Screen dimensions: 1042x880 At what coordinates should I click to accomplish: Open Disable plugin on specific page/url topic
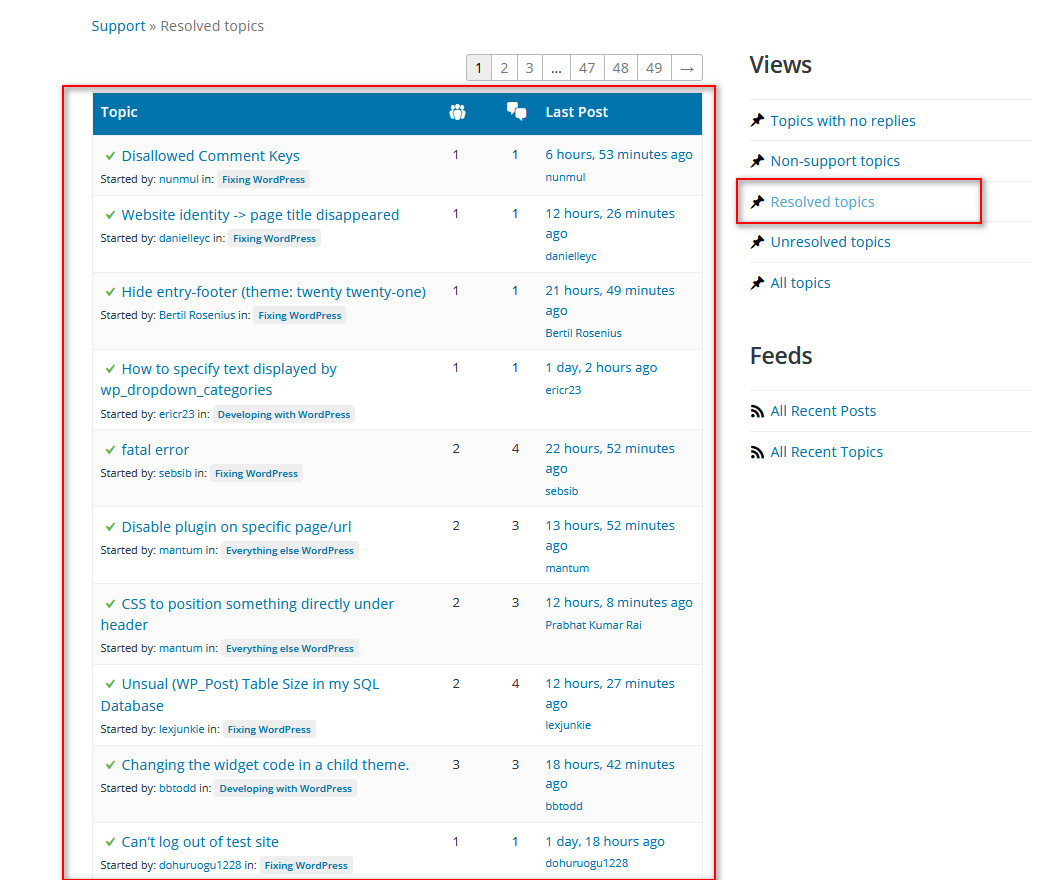click(x=236, y=527)
